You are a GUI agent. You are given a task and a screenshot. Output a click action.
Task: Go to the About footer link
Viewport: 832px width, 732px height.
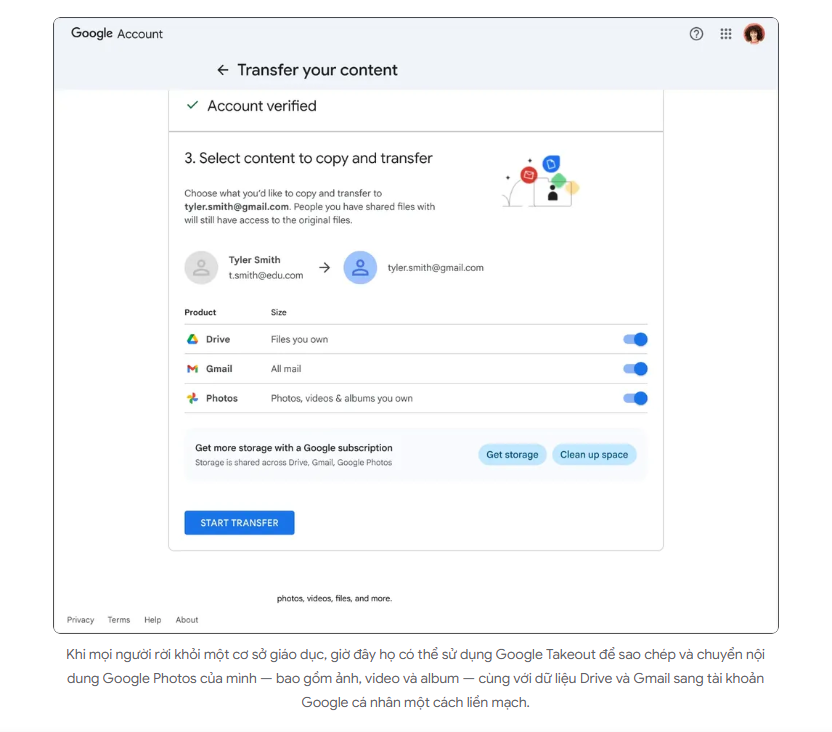pos(187,620)
